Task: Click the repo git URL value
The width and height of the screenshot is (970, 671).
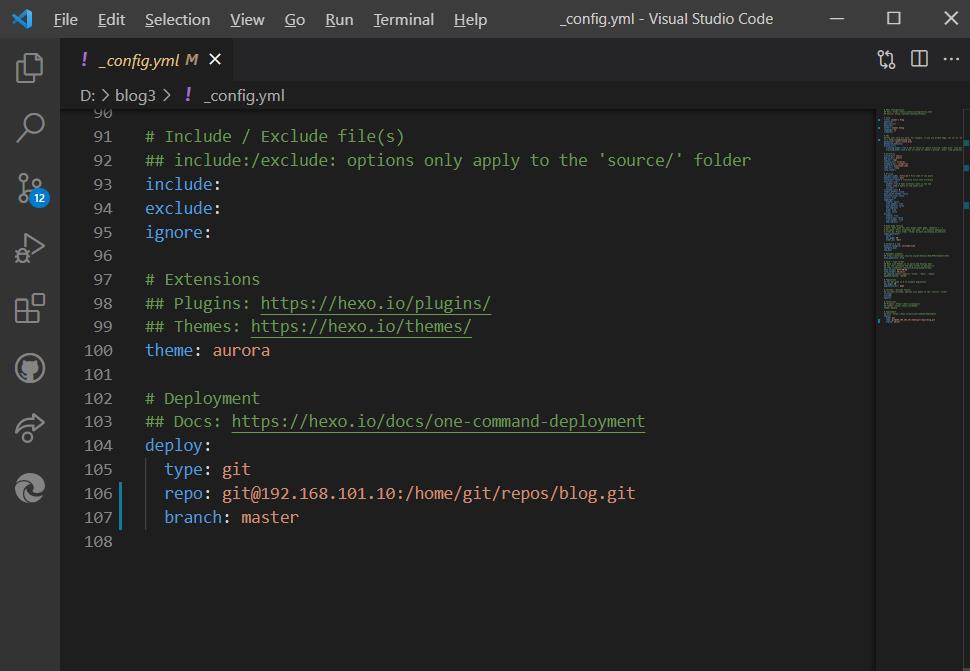Action: click(429, 494)
